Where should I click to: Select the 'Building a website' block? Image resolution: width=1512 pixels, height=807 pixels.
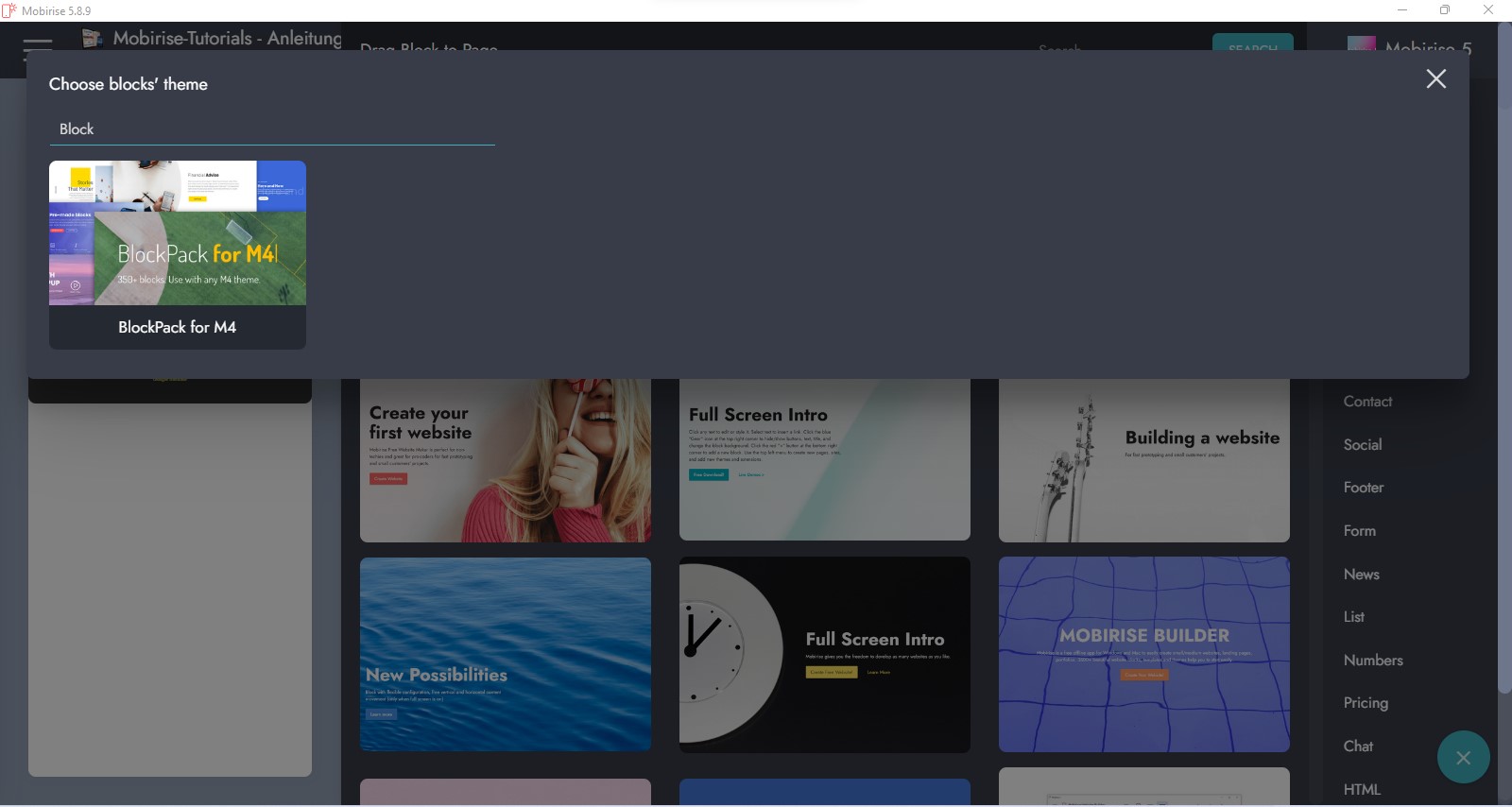[x=1144, y=460]
